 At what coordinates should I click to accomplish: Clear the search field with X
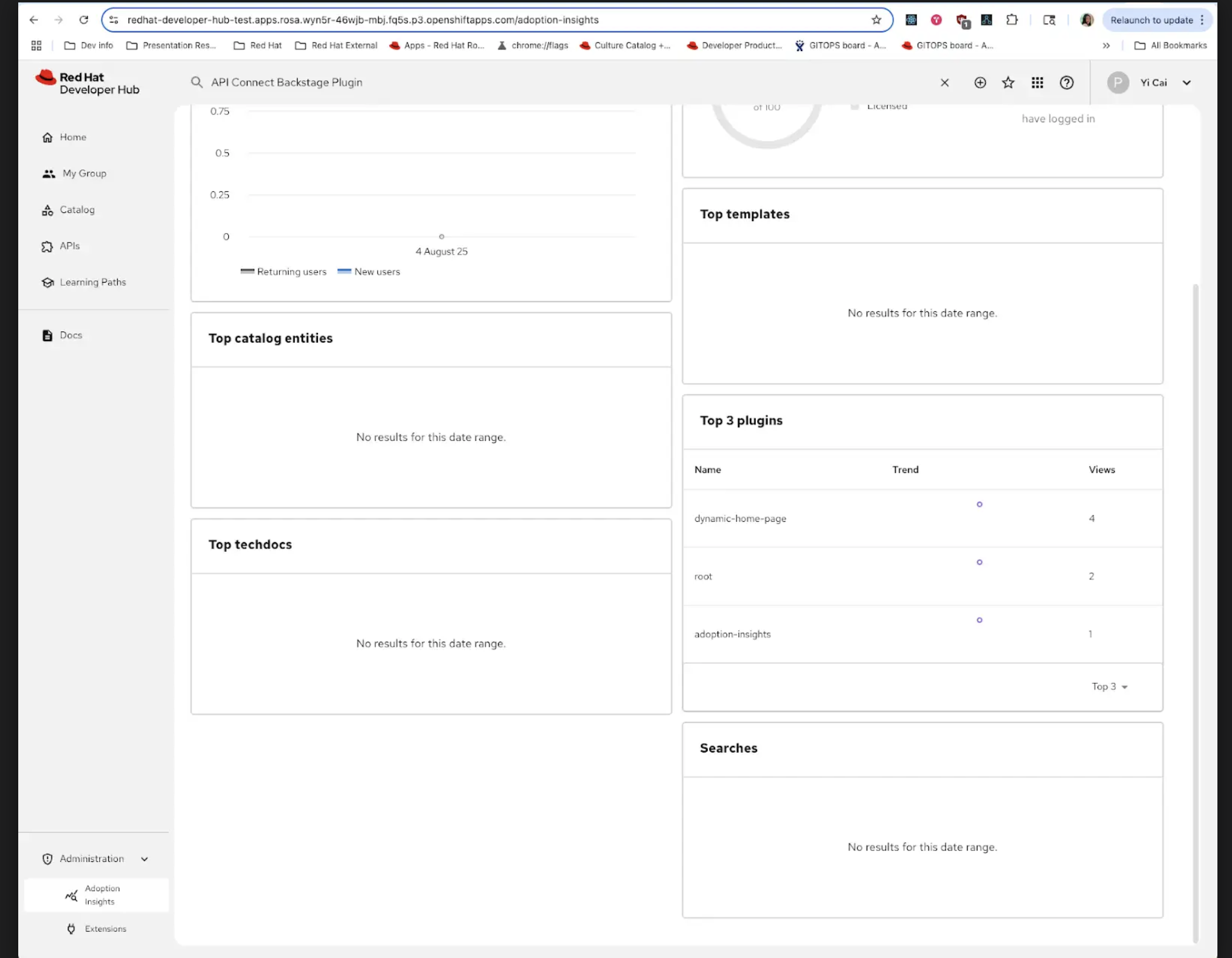pyautogui.click(x=944, y=83)
